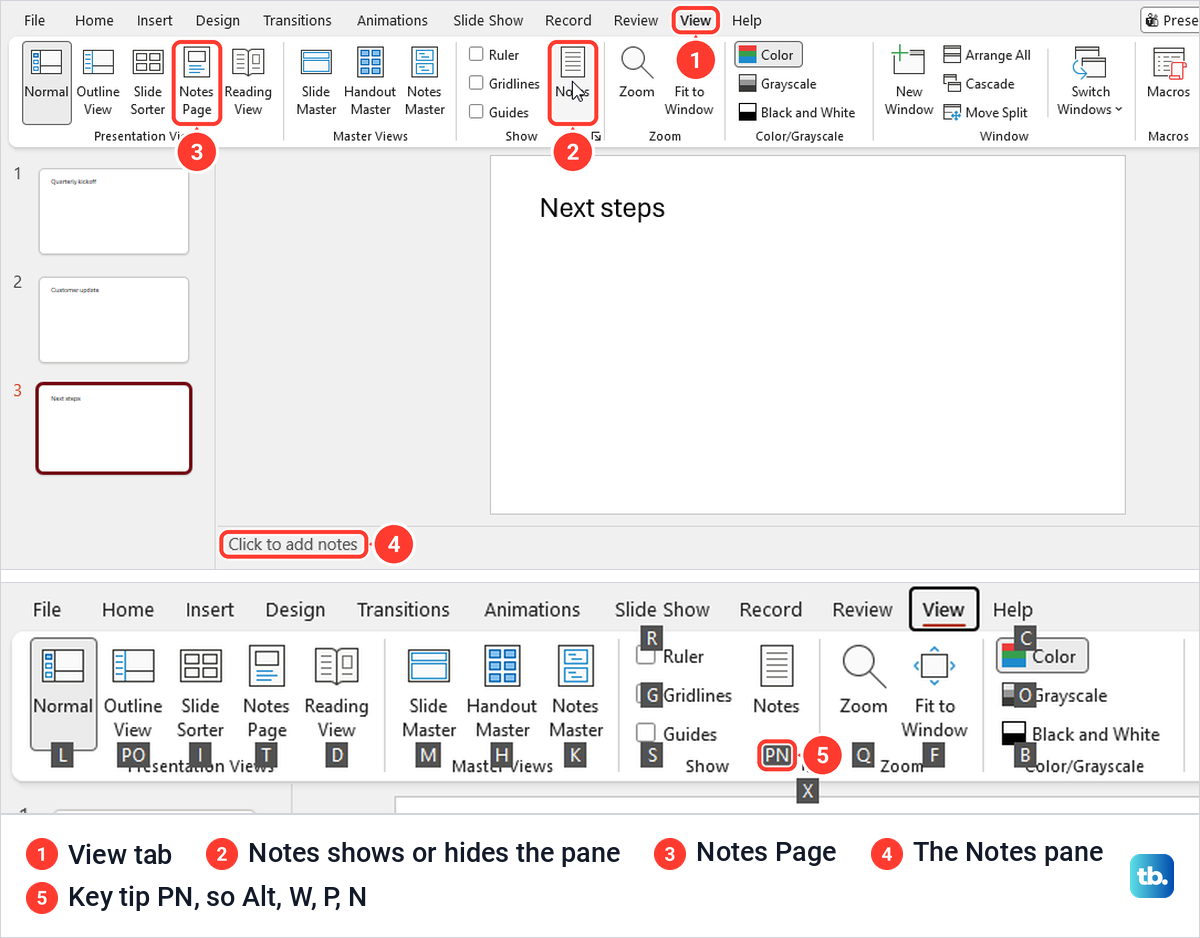Choose Fit to Window in lower key-tip ribbon

coord(934,692)
